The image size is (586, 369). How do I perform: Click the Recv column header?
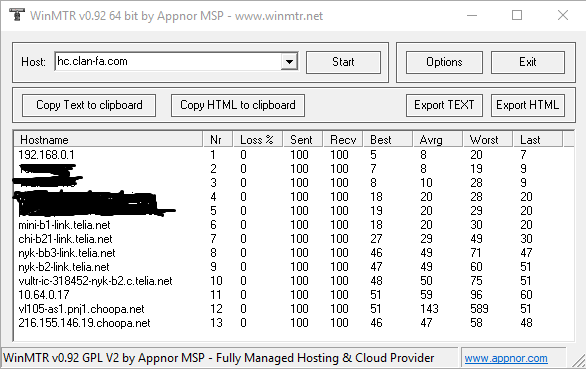click(x=343, y=139)
